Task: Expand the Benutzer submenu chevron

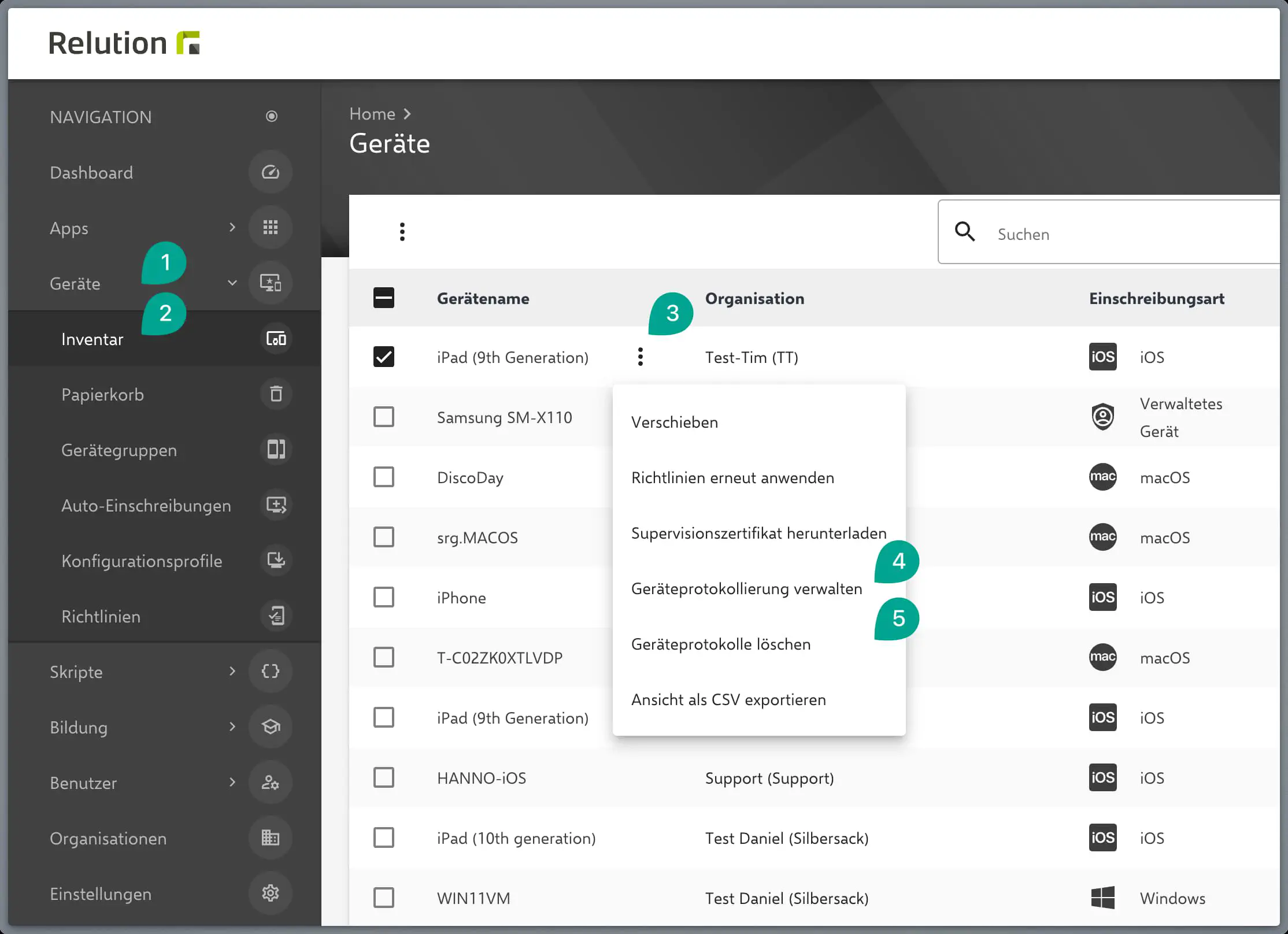Action: (232, 783)
